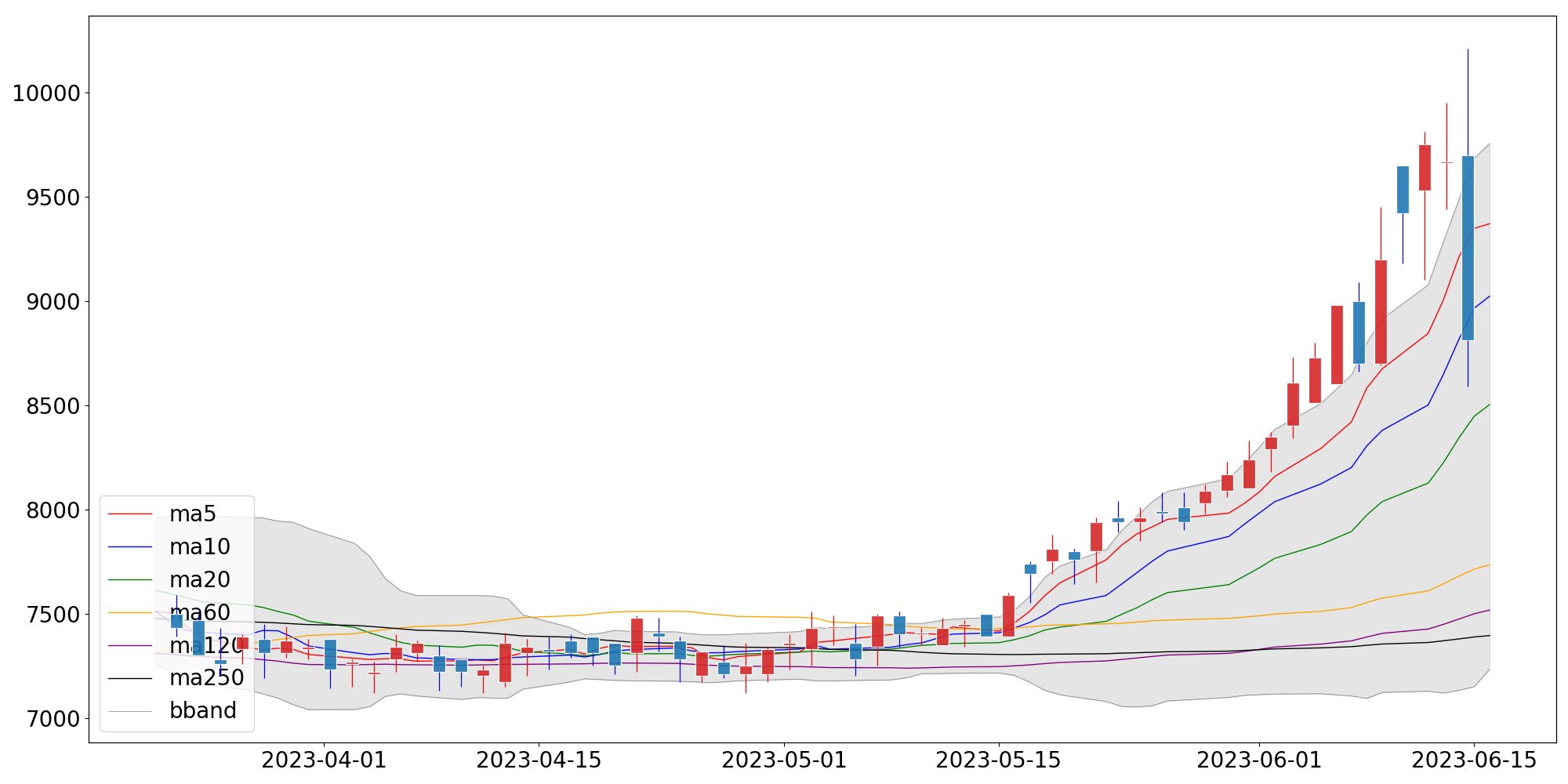Image resolution: width=1568 pixels, height=784 pixels.
Task: Click the y-axis label 7000
Action: pos(53,719)
